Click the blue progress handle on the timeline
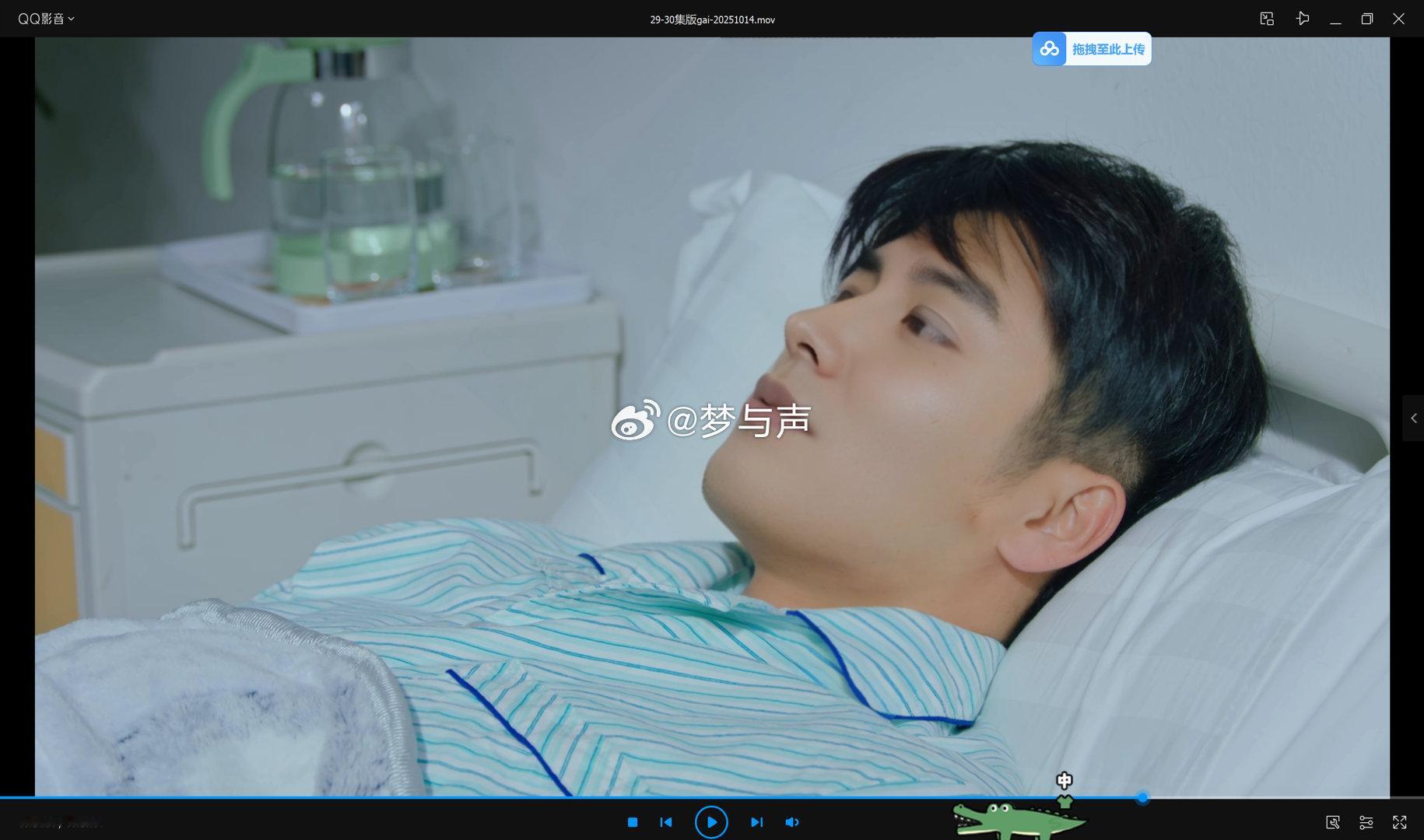 tap(1142, 797)
